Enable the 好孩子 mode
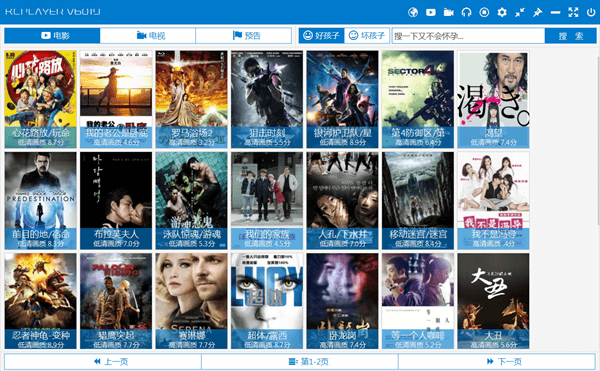This screenshot has height=371, width=600. pyautogui.click(x=321, y=36)
